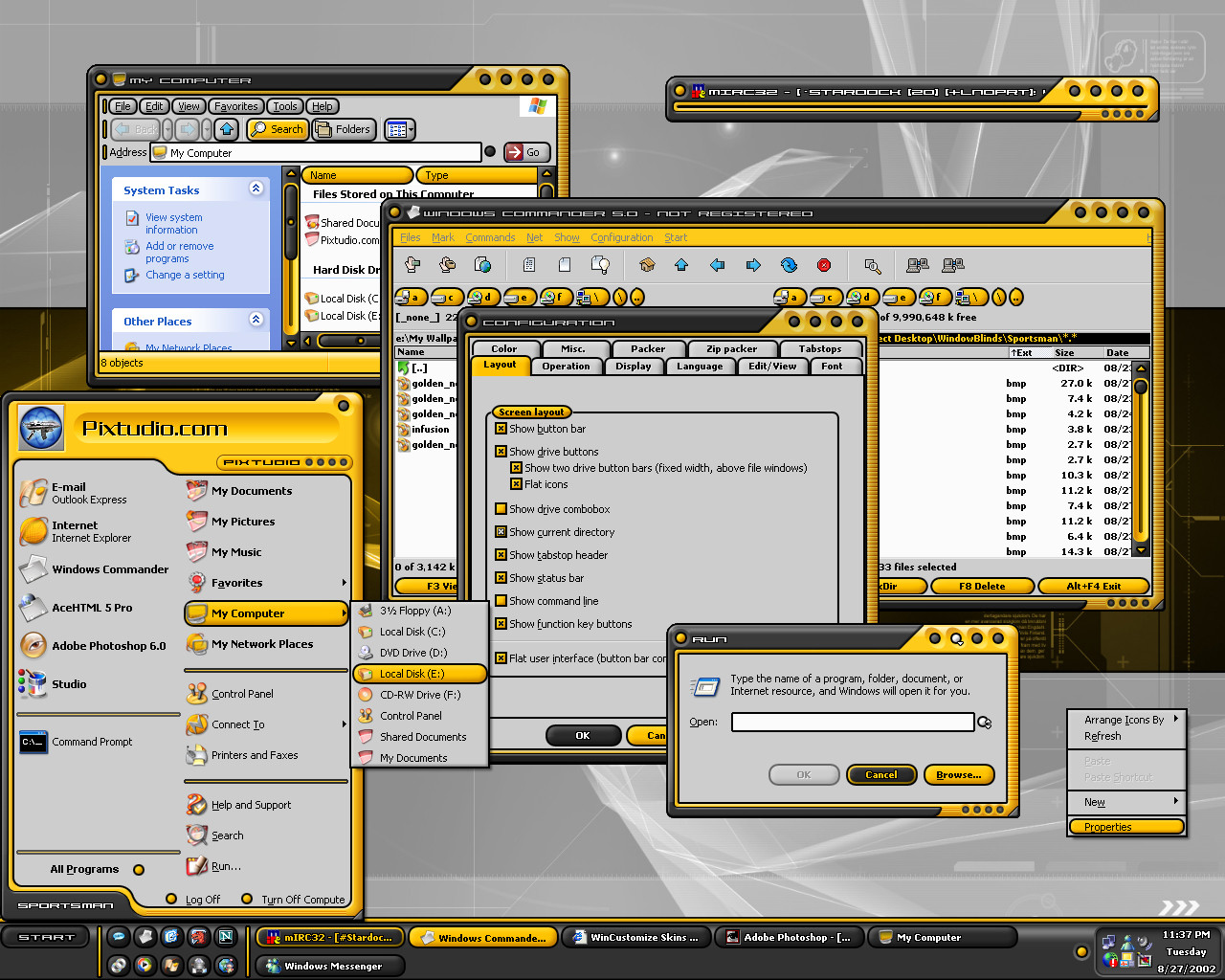This screenshot has width=1225, height=980.
Task: Click Turn Off Computer in Start menu
Action: pyautogui.click(x=295, y=900)
